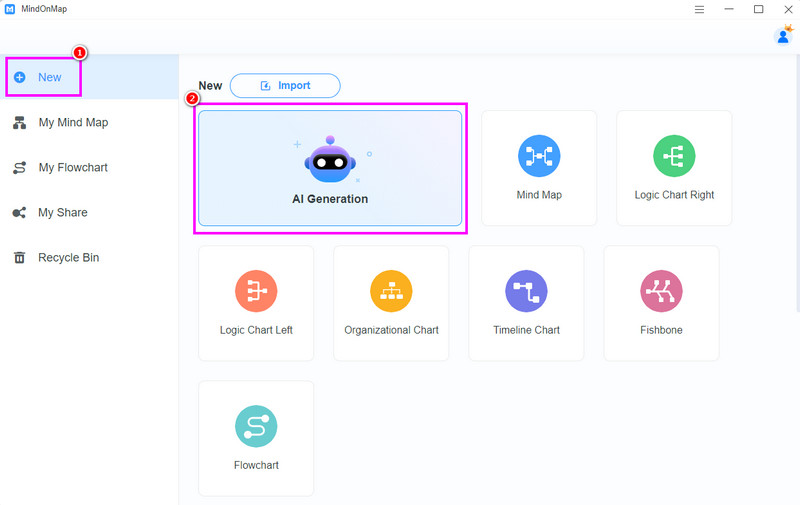
Task: Switch to My Mind Map section
Action: coord(73,123)
